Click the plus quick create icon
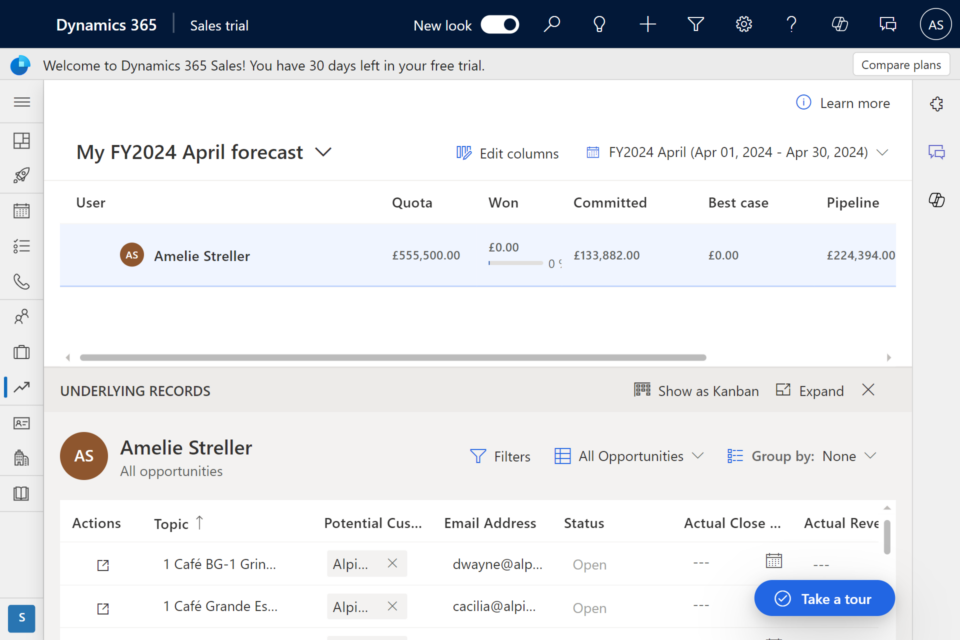 point(648,25)
